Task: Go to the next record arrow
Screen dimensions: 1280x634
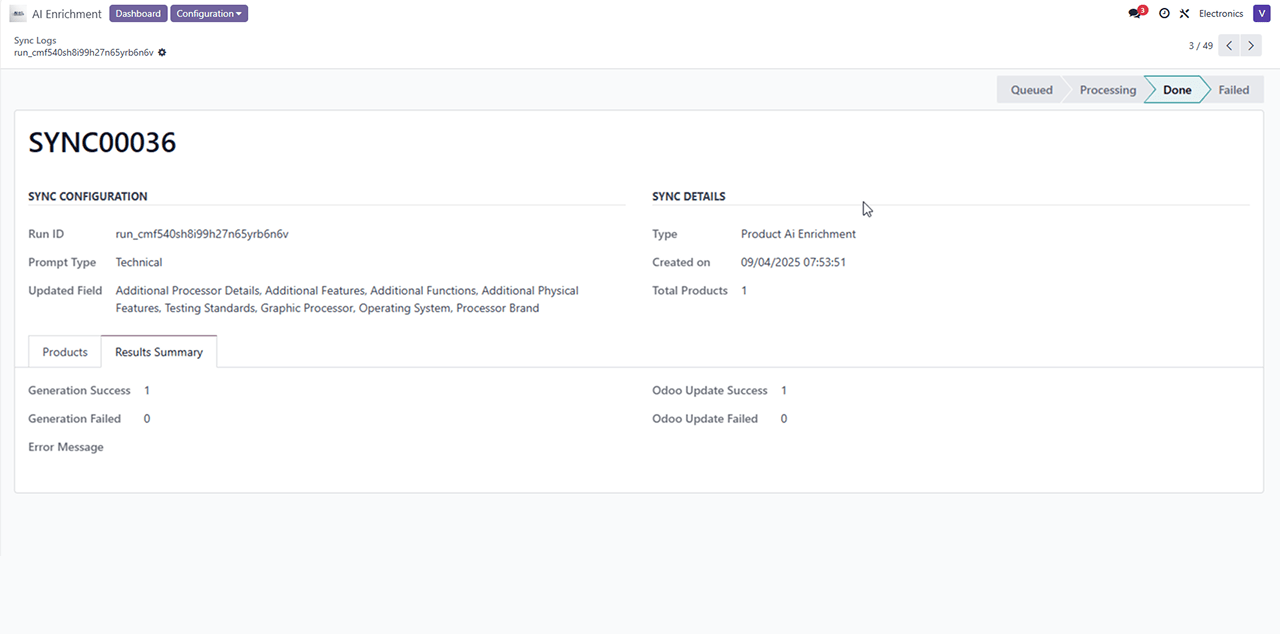Action: pyautogui.click(x=1251, y=46)
